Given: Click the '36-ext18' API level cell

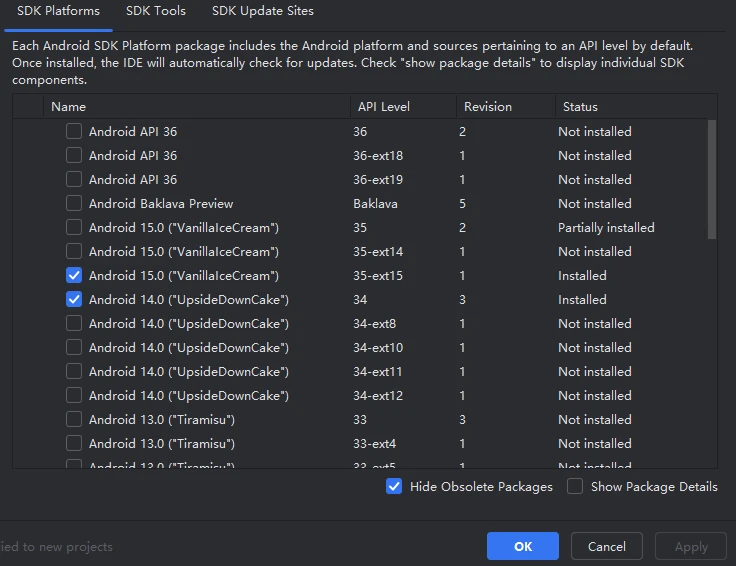Looking at the screenshot, I should coord(378,156).
